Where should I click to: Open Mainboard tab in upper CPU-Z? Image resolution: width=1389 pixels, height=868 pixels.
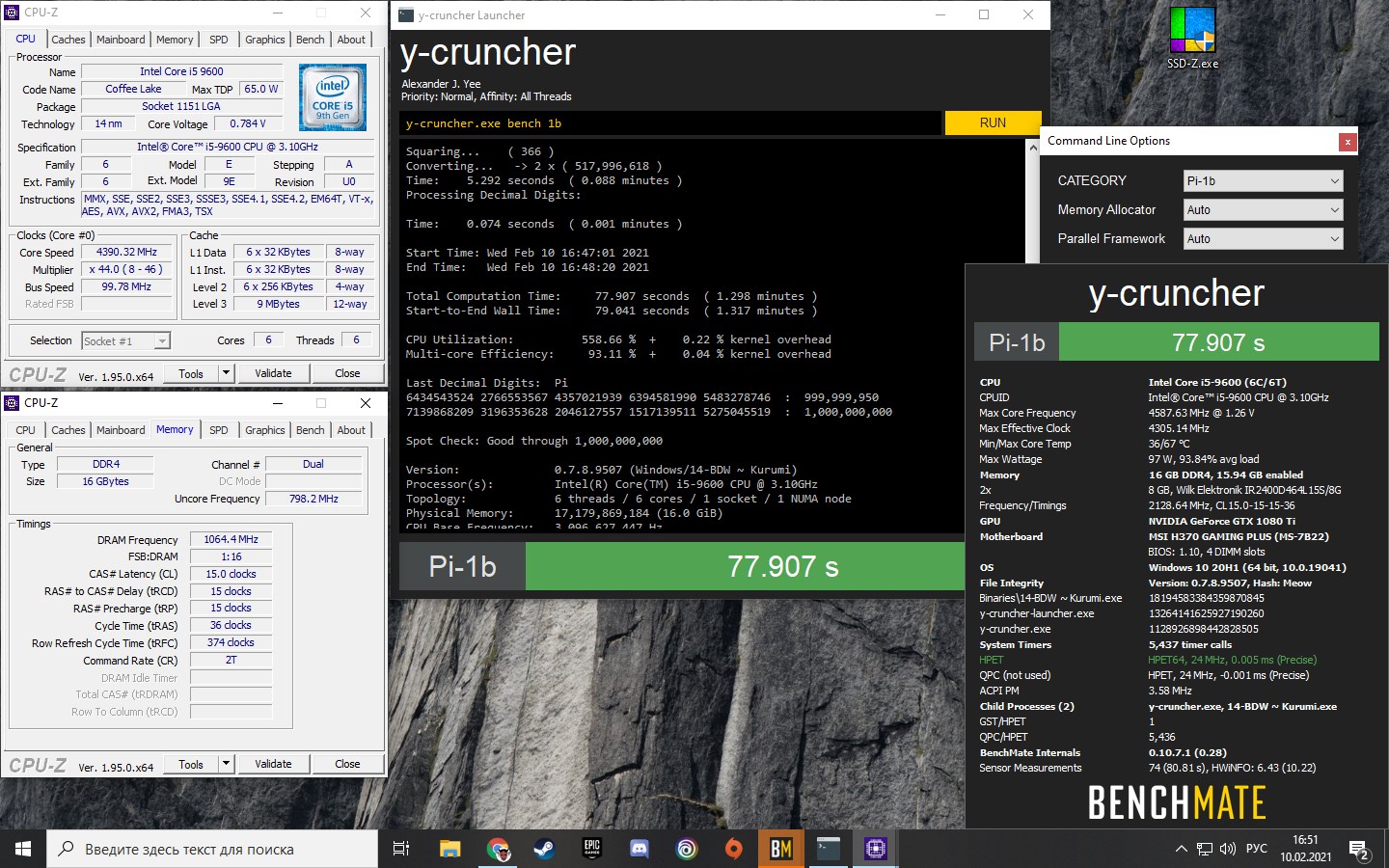[x=121, y=40]
